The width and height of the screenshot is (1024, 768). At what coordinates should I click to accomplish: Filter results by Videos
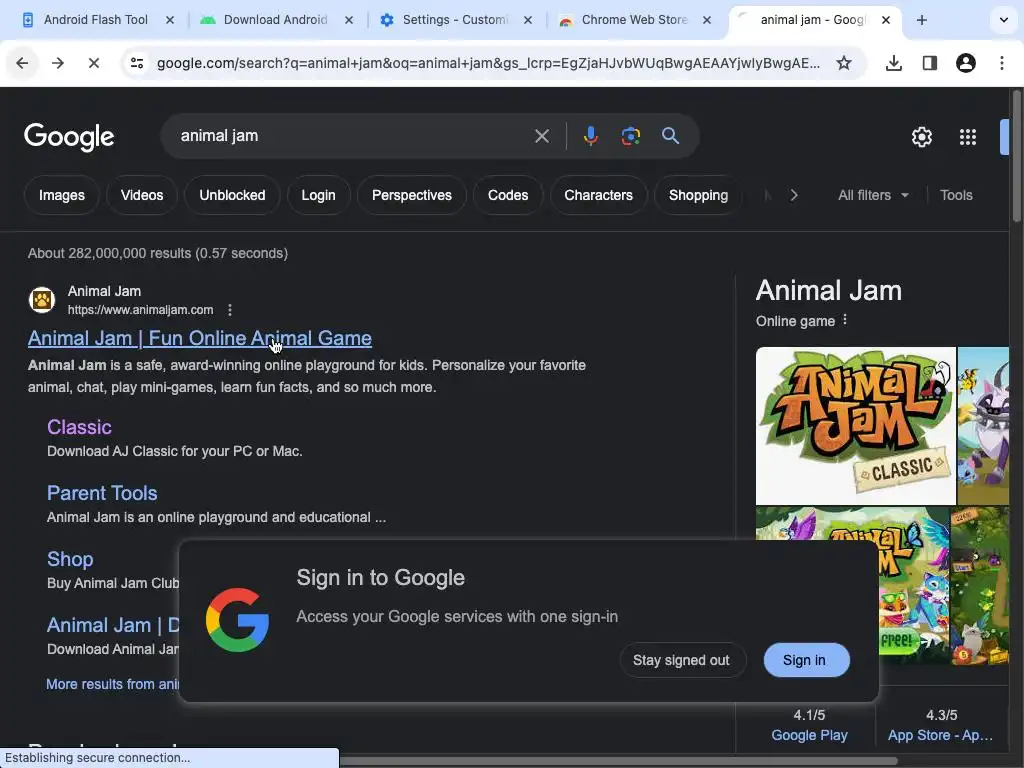142,195
